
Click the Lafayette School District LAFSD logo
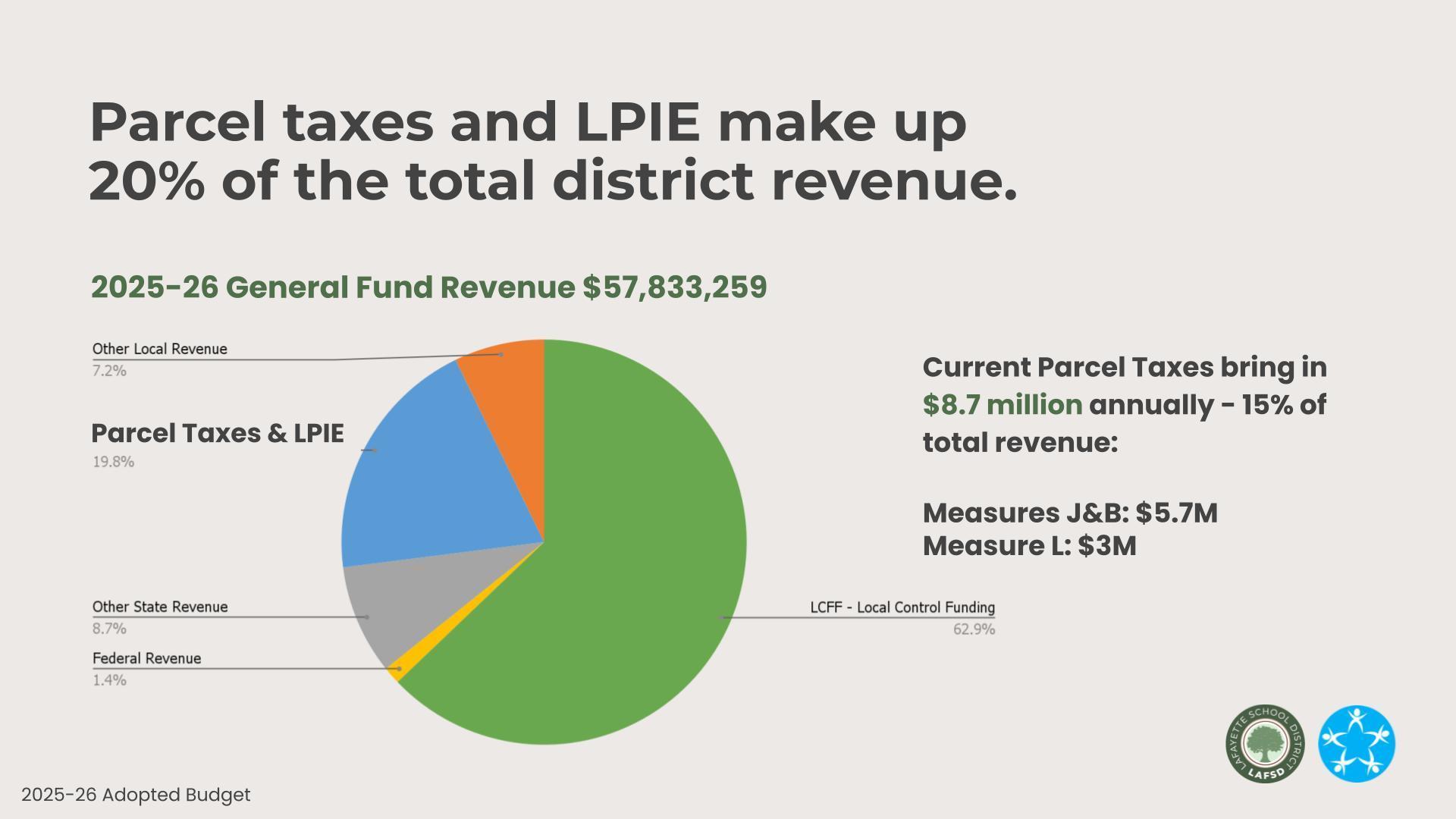(1264, 744)
